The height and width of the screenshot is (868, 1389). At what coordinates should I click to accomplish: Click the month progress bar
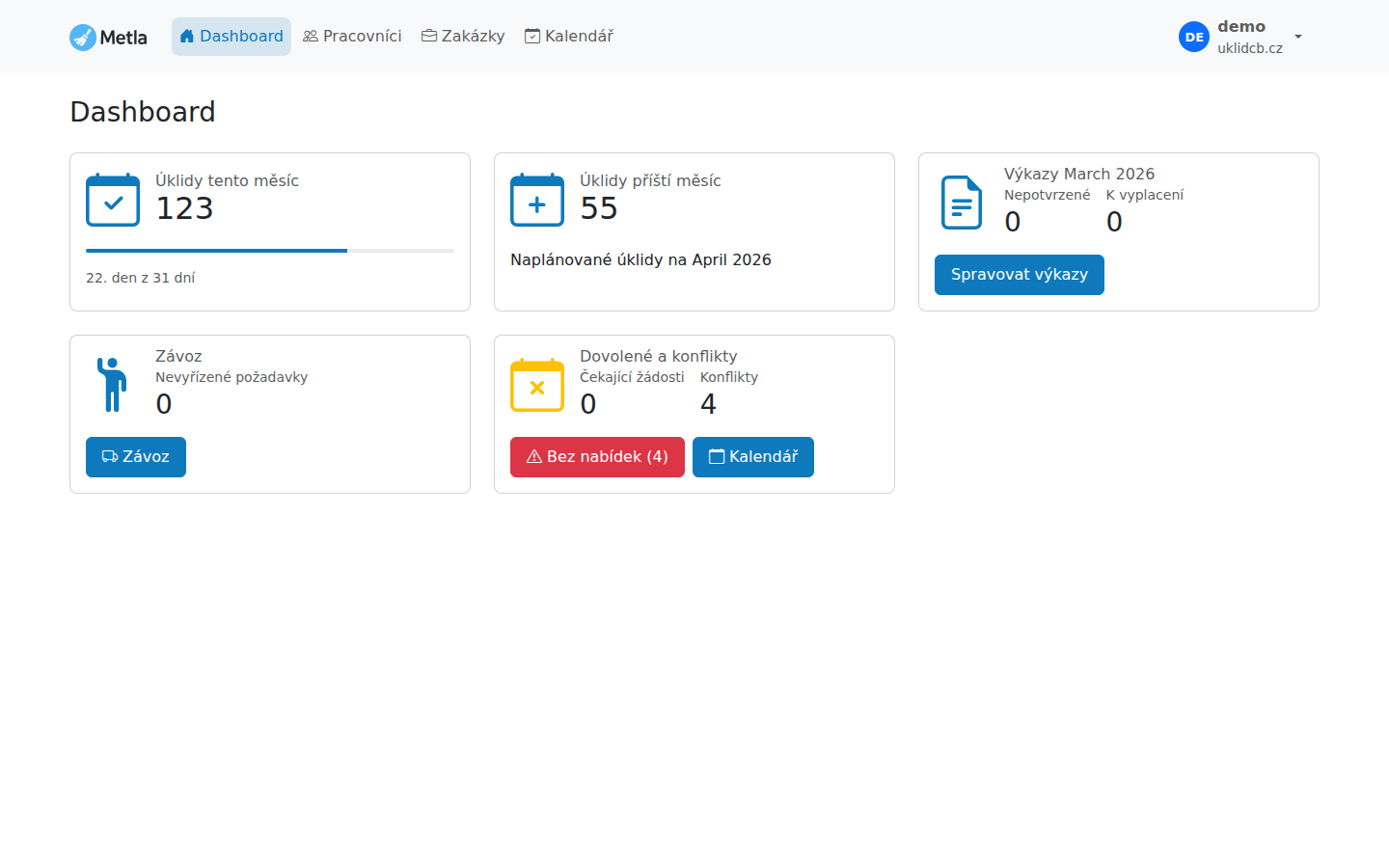coord(270,251)
